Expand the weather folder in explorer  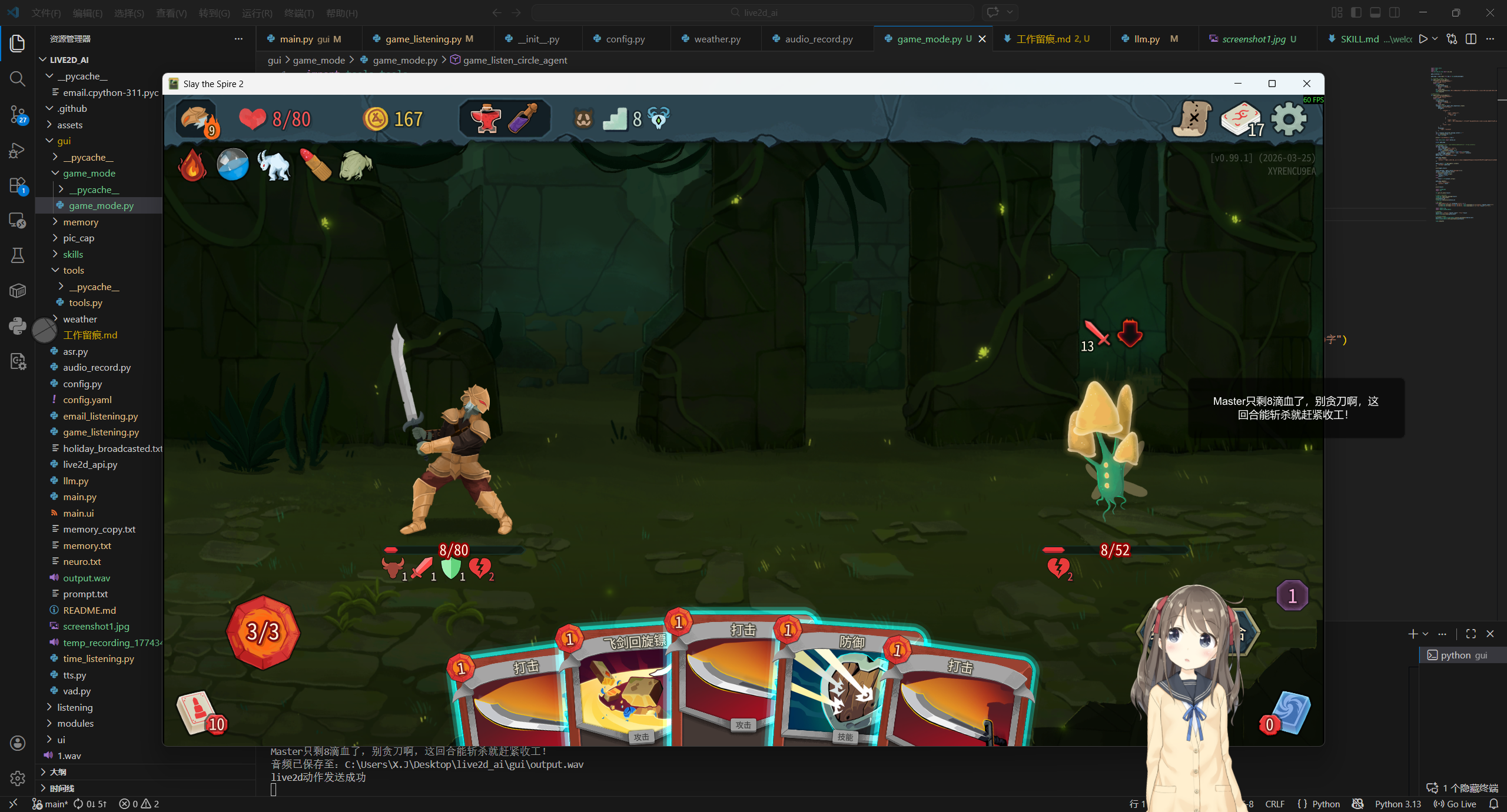pyautogui.click(x=80, y=319)
